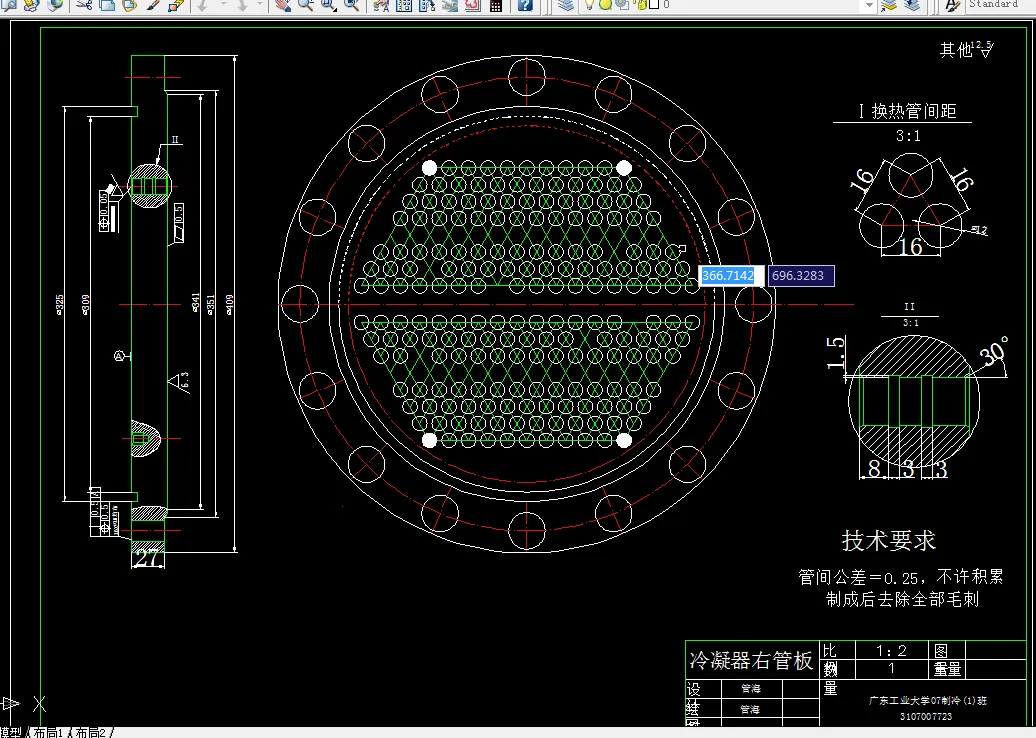Toggle layer 0 on/off lightbulb
This screenshot has height=738, width=1036.
coord(589,4)
